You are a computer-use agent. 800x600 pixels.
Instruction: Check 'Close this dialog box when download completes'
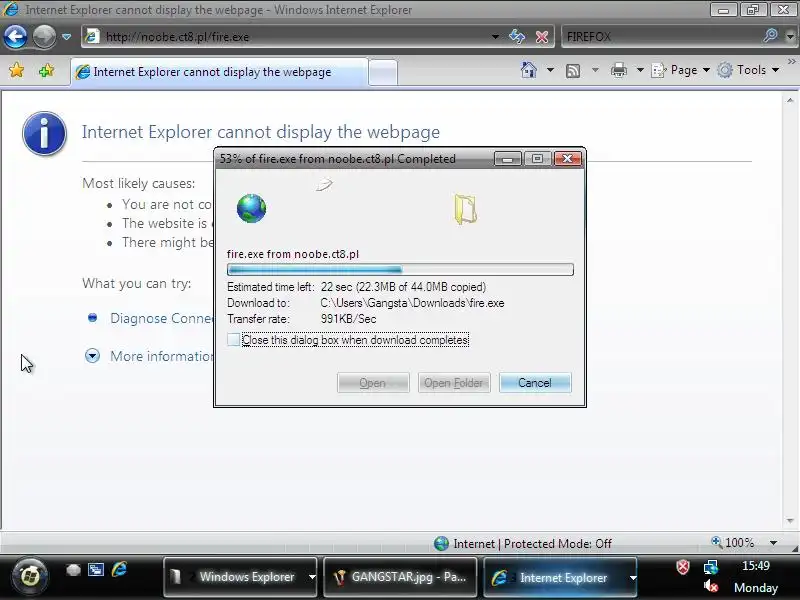233,340
